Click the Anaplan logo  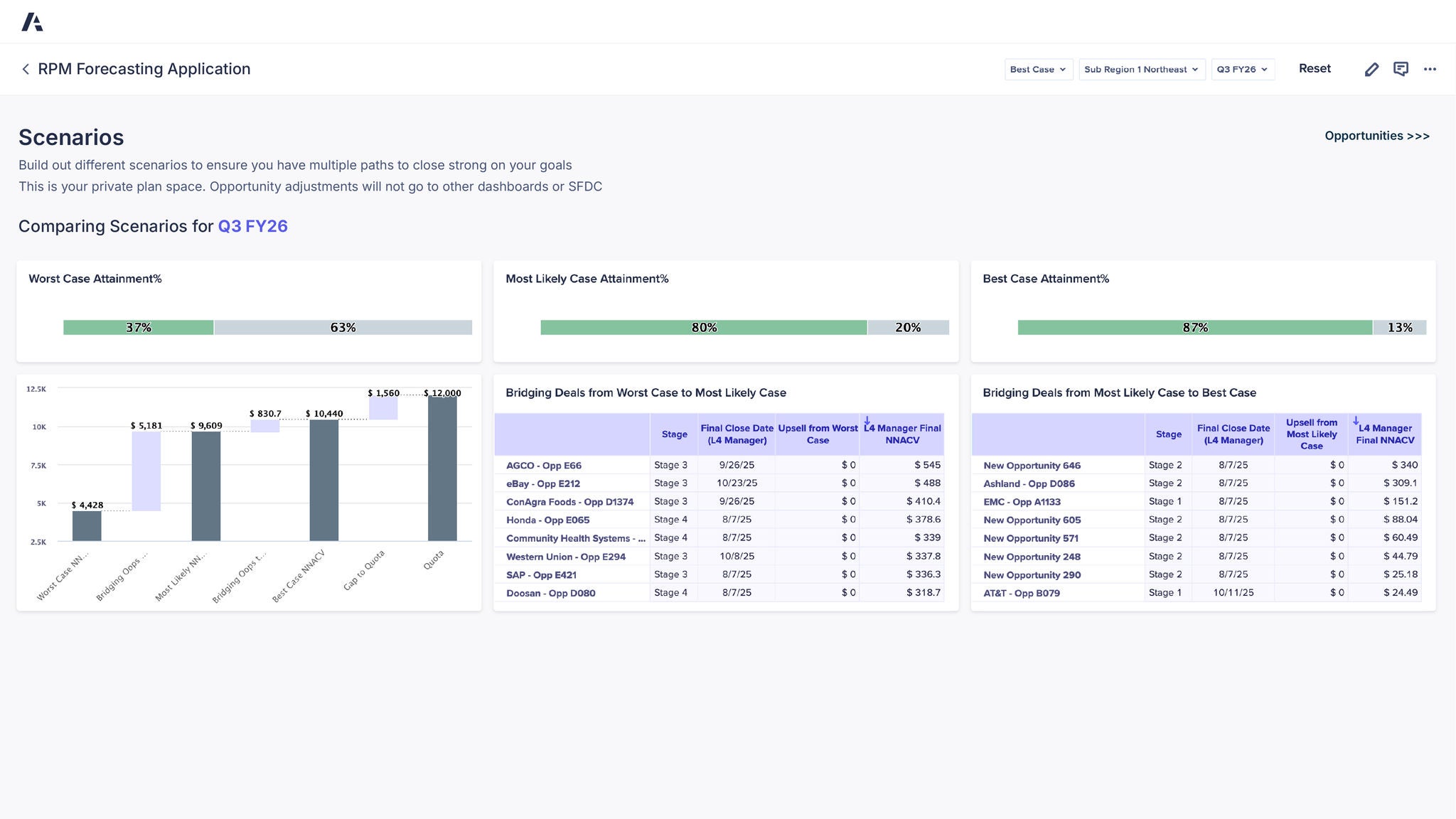point(33,21)
